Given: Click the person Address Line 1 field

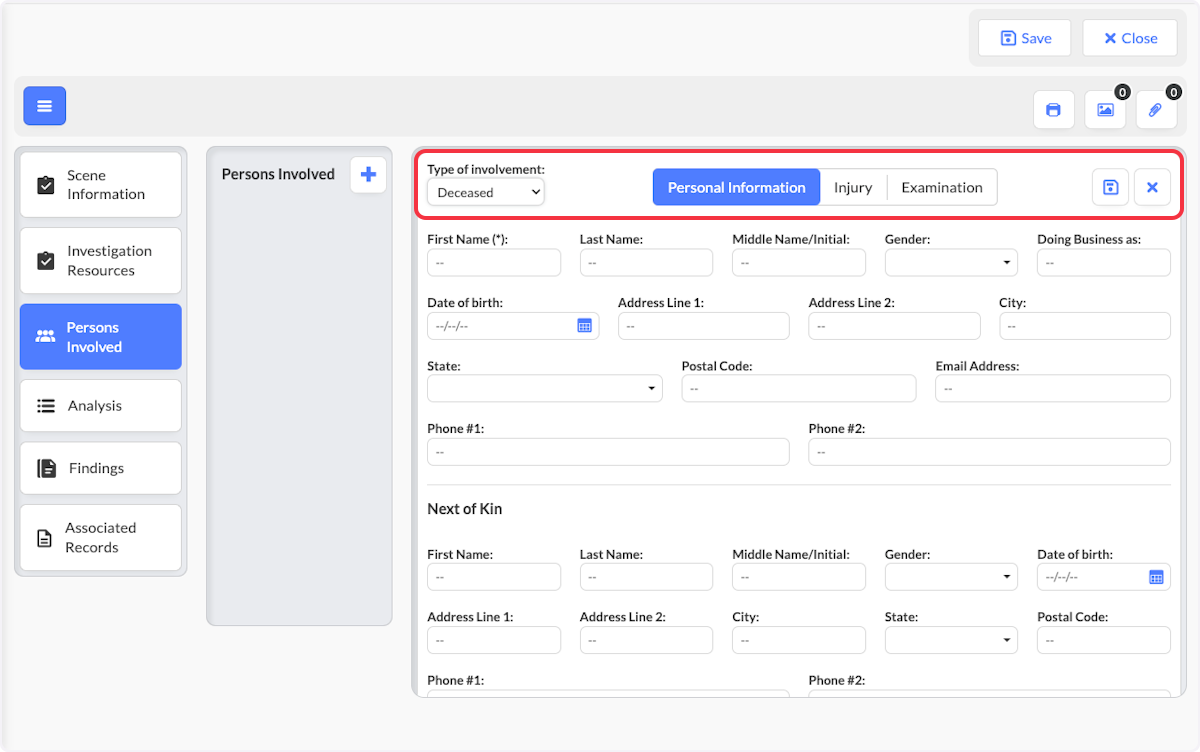Looking at the screenshot, I should point(704,326).
